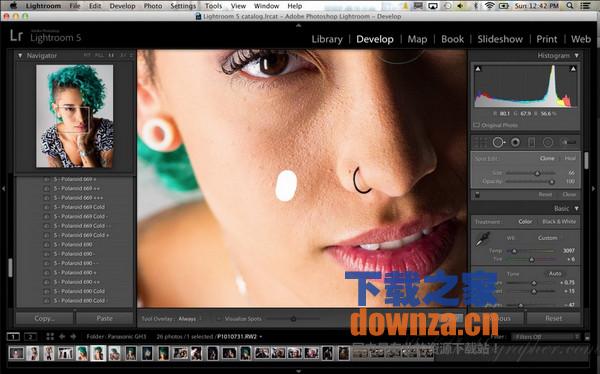Screen dimensions: 600x374
Task: Hide the right panel group arrow
Action: pyautogui.click(x=594, y=188)
